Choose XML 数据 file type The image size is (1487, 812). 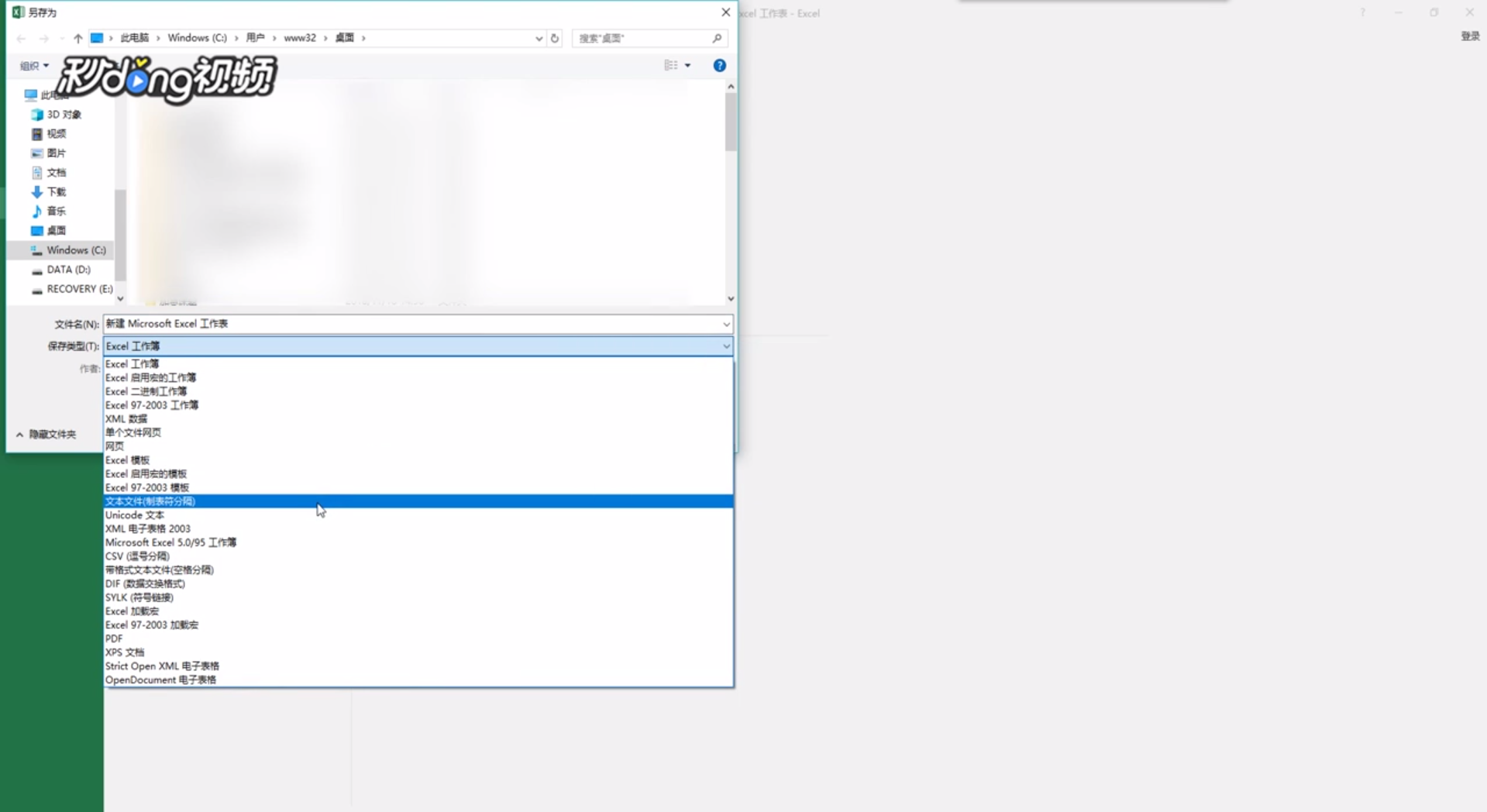[418, 419]
